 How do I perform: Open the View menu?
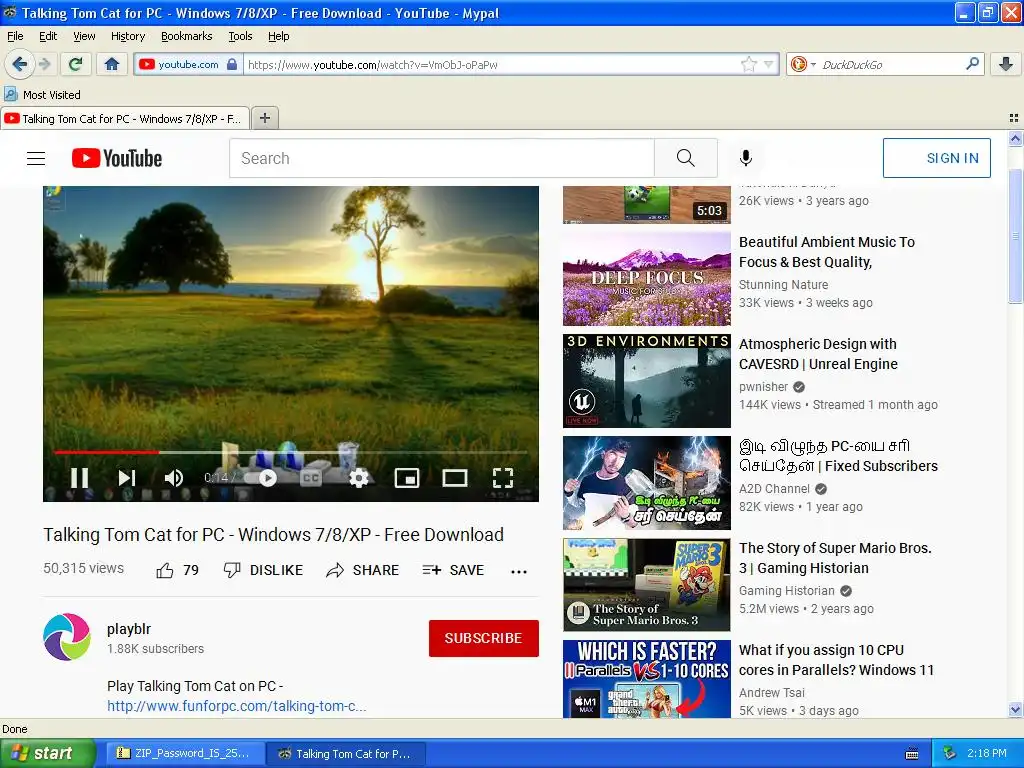tap(84, 36)
